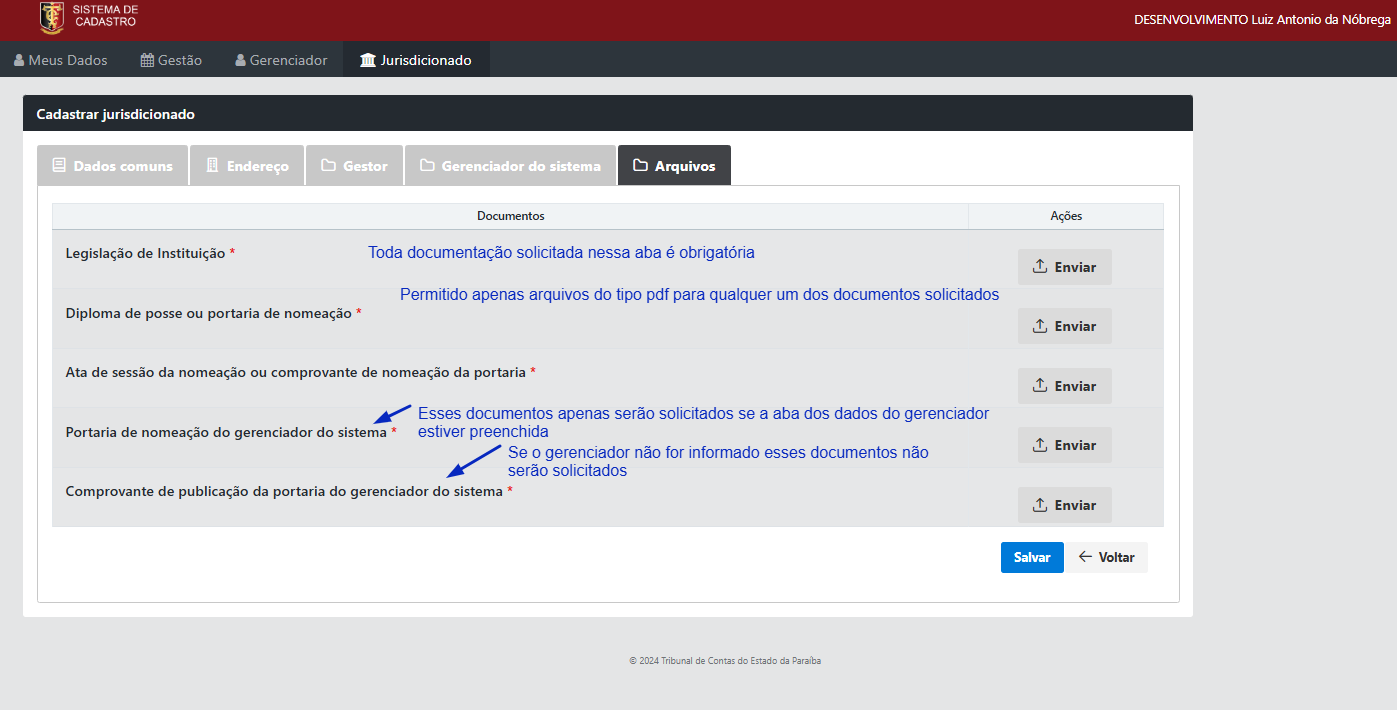This screenshot has width=1397, height=710.
Task: Open the Meus Dados menu
Action: coord(61,60)
